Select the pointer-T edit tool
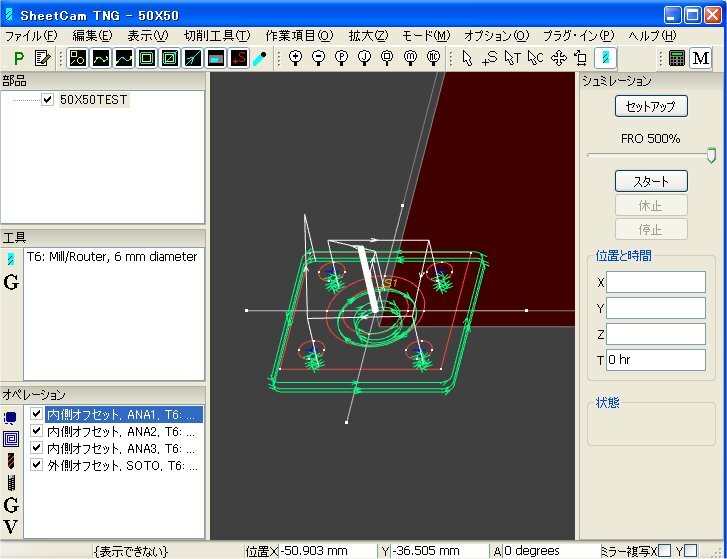 (x=513, y=58)
